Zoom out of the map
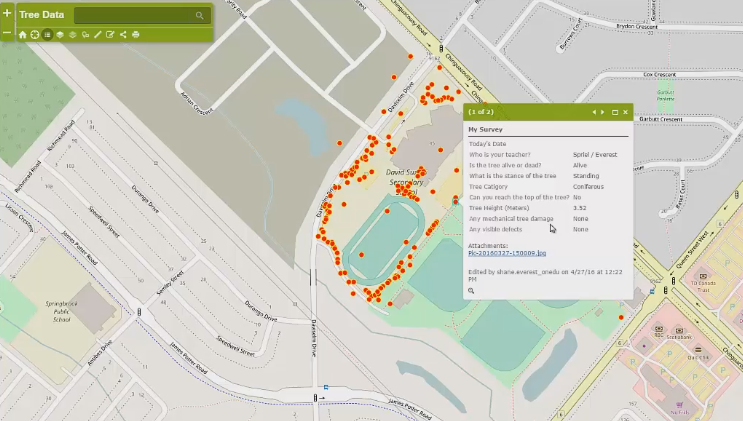Viewport: 743px width, 421px height. (x=7, y=34)
